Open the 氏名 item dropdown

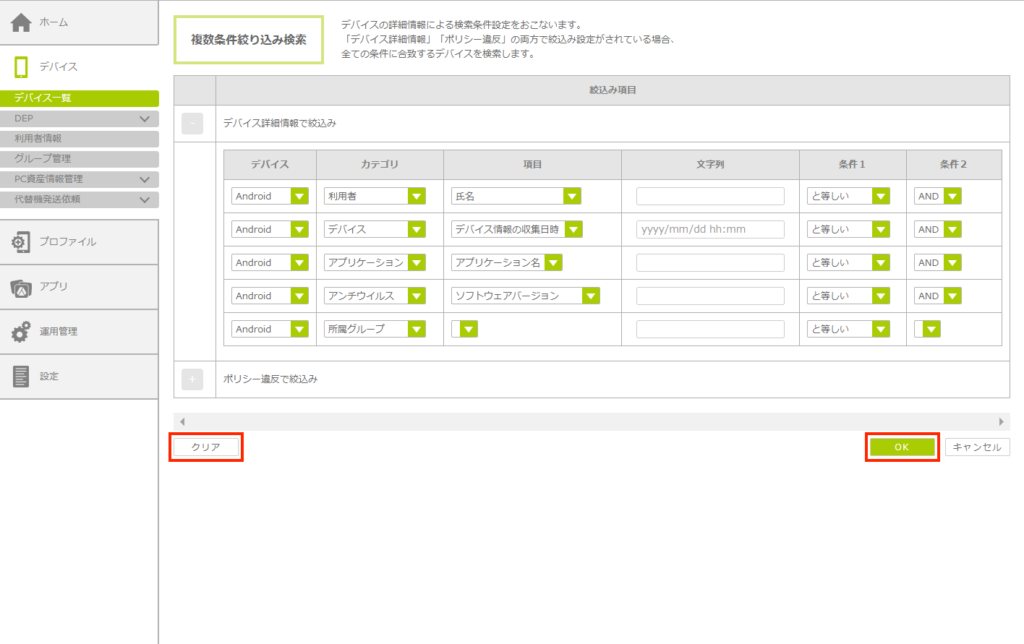coord(572,196)
